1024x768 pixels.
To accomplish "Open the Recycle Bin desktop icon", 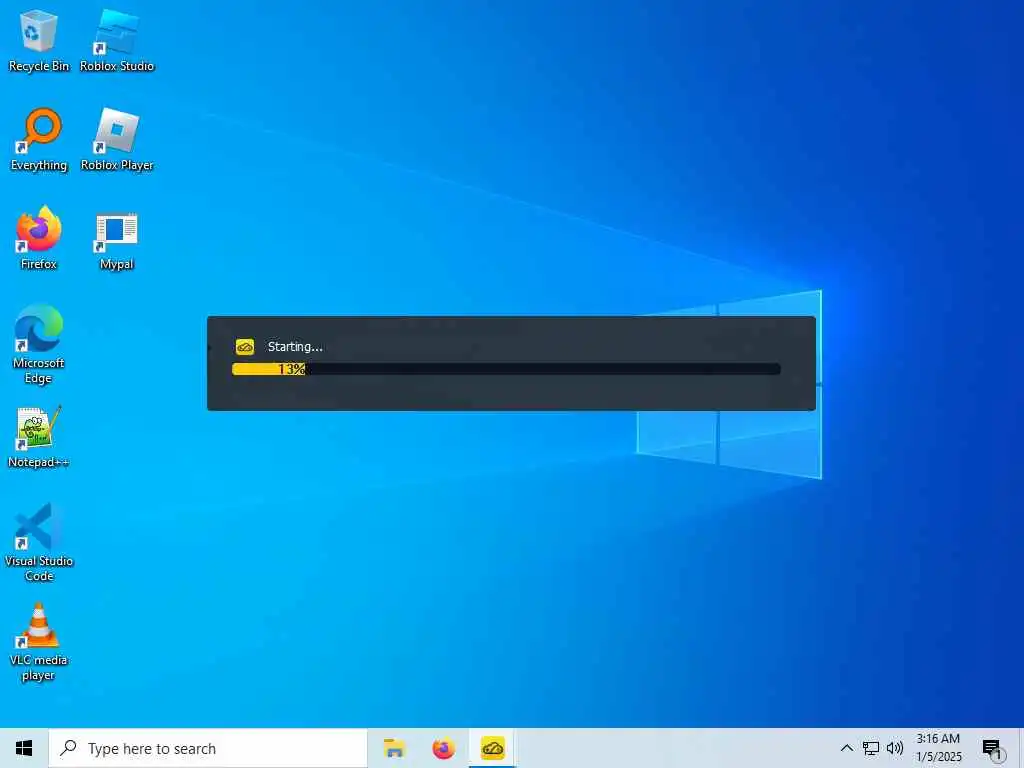I will coord(39,40).
